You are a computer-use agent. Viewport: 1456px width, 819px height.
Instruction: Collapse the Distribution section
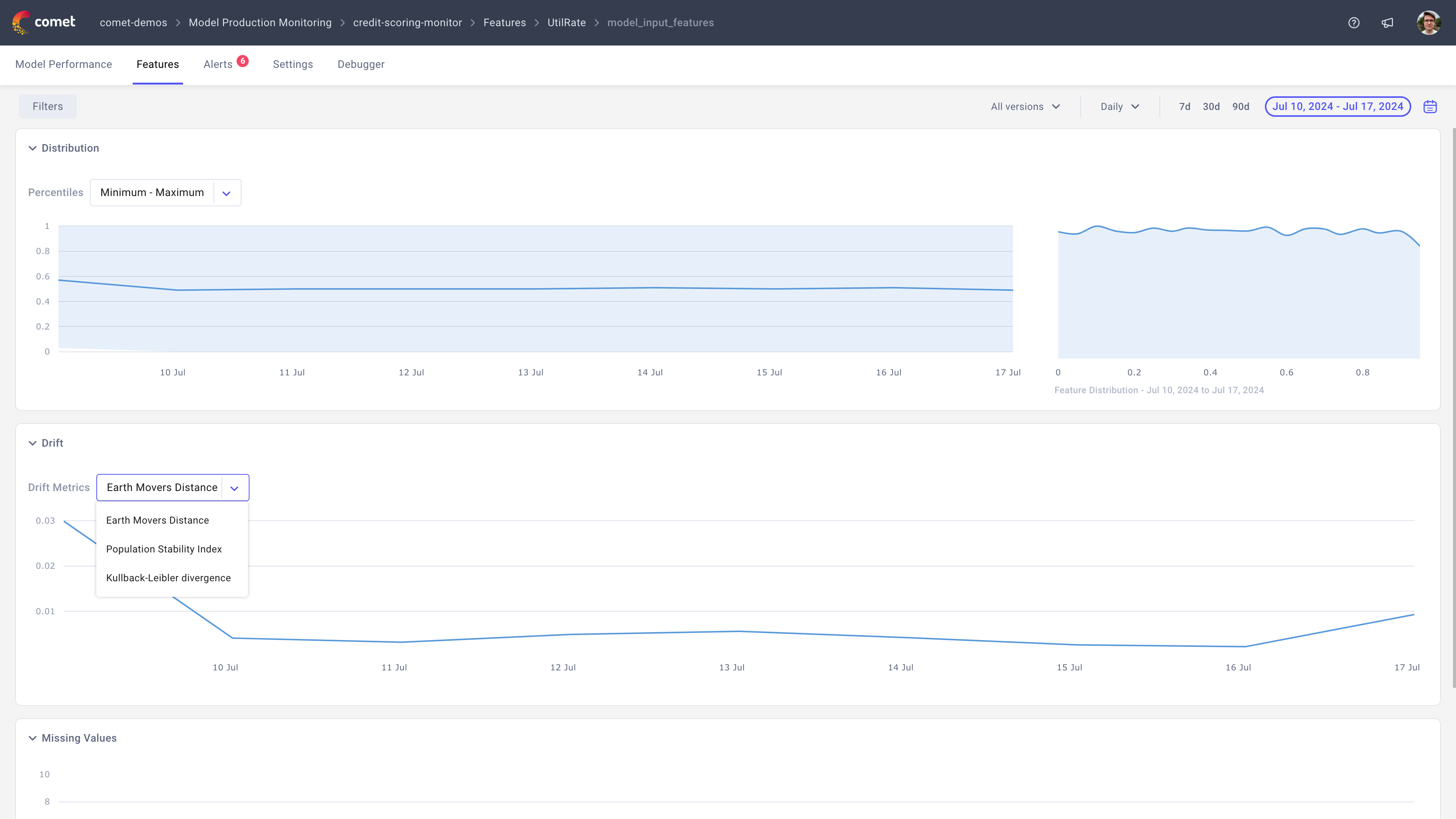click(x=33, y=147)
